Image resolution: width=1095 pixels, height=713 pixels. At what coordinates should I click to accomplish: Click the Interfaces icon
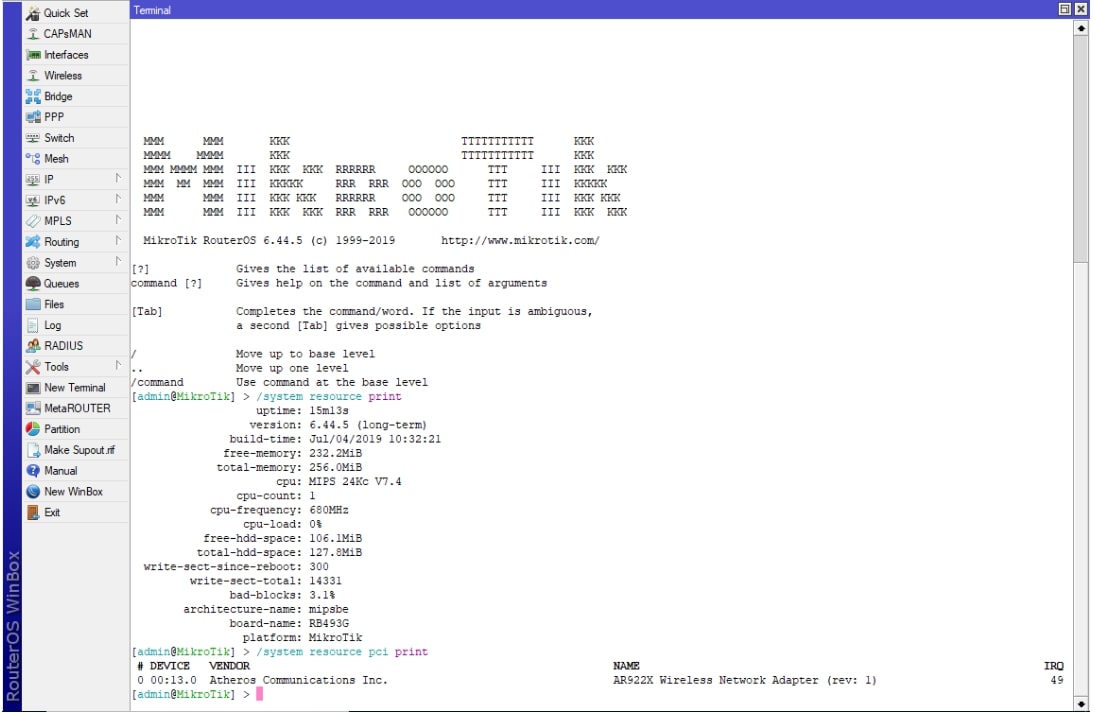pyautogui.click(x=33, y=54)
